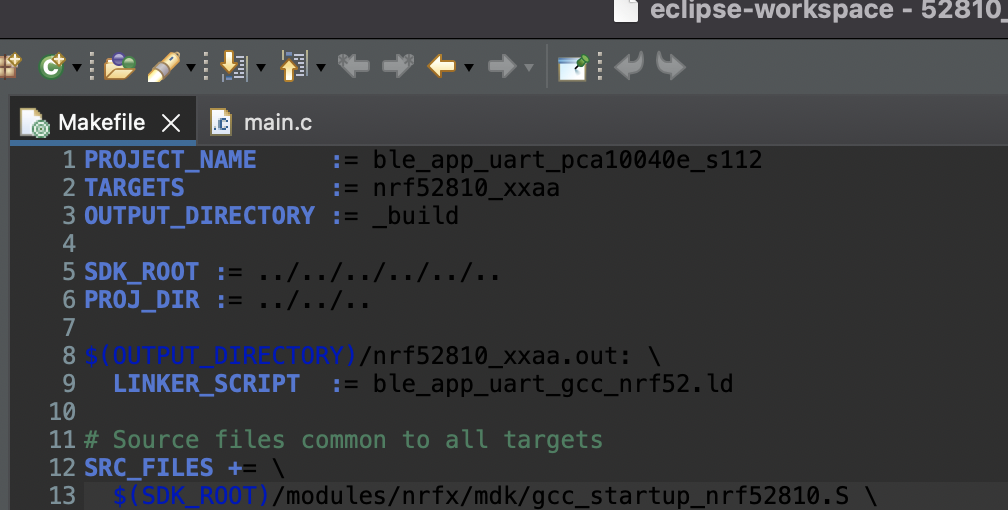1008x510 pixels.
Task: Click line number 4 in gutter
Action: (69, 244)
